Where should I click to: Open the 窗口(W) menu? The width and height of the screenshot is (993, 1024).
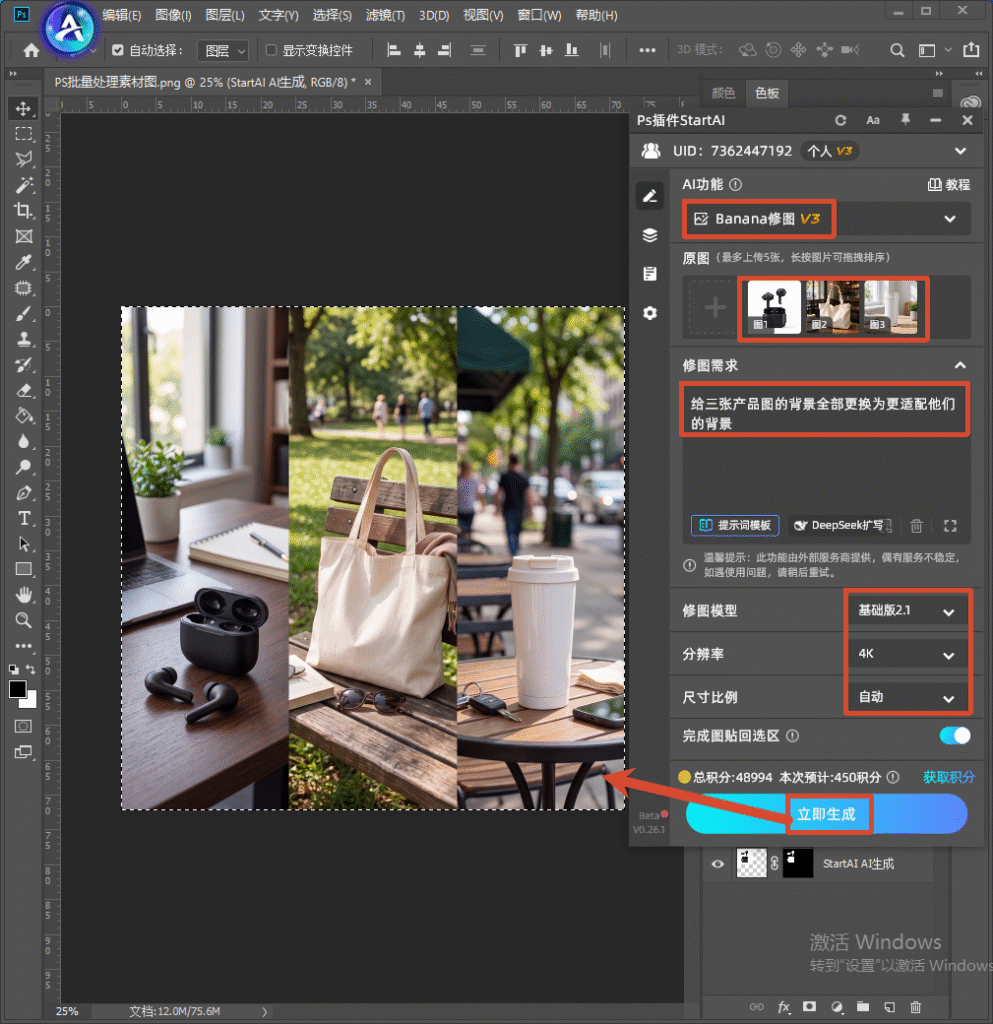[x=539, y=15]
